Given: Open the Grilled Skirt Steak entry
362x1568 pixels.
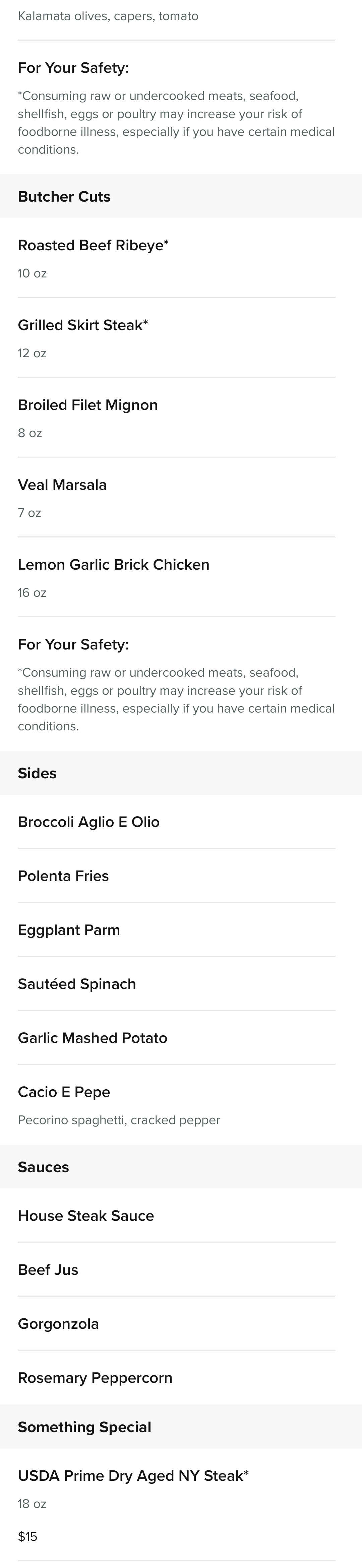Looking at the screenshot, I should 176,338.
